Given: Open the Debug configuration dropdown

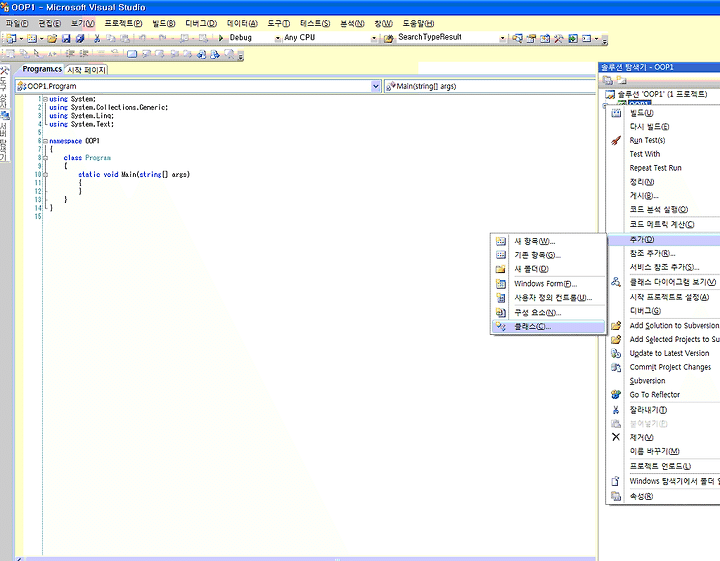Looking at the screenshot, I should point(277,39).
